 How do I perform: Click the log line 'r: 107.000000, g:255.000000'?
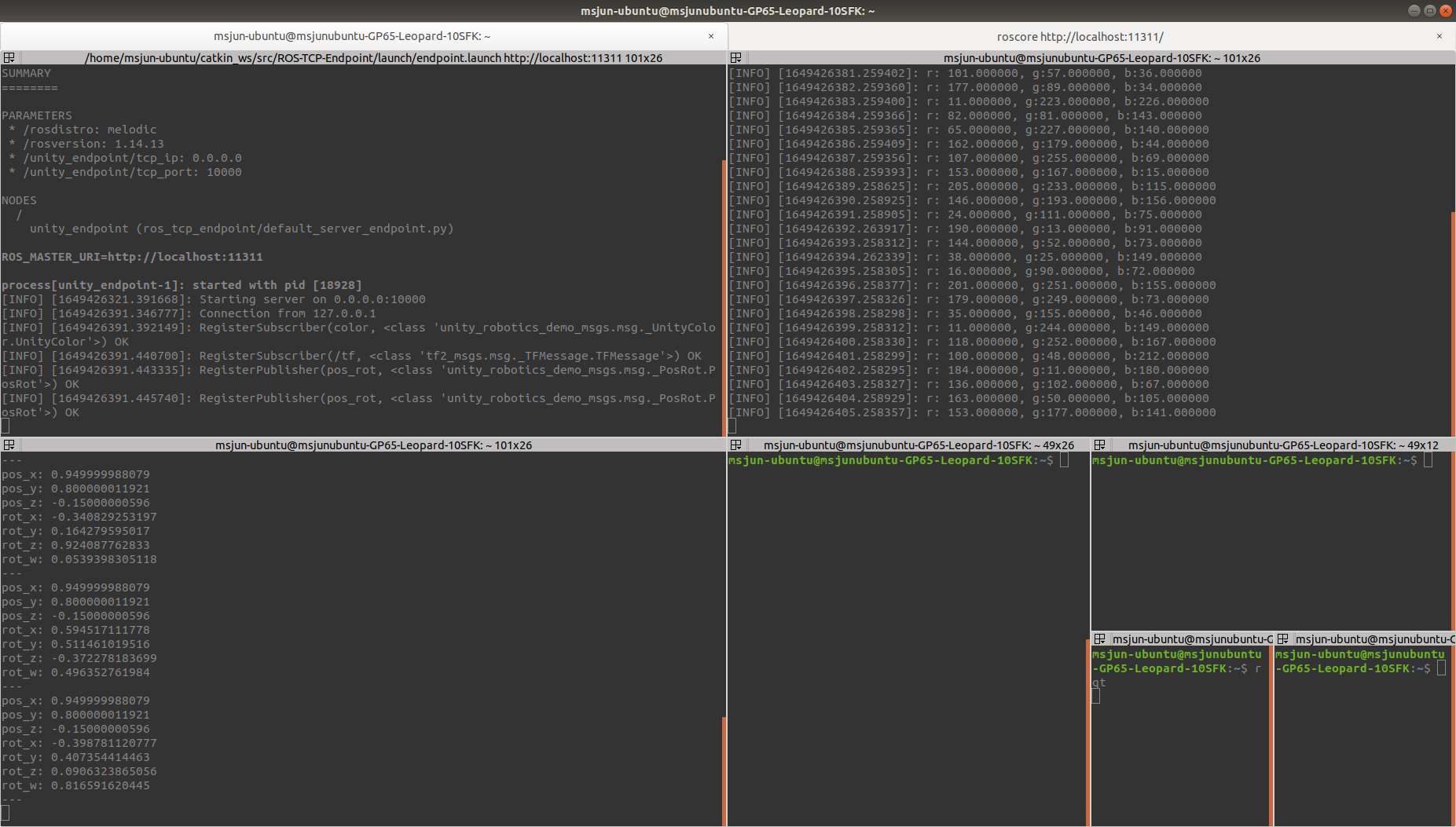pyautogui.click(x=969, y=158)
